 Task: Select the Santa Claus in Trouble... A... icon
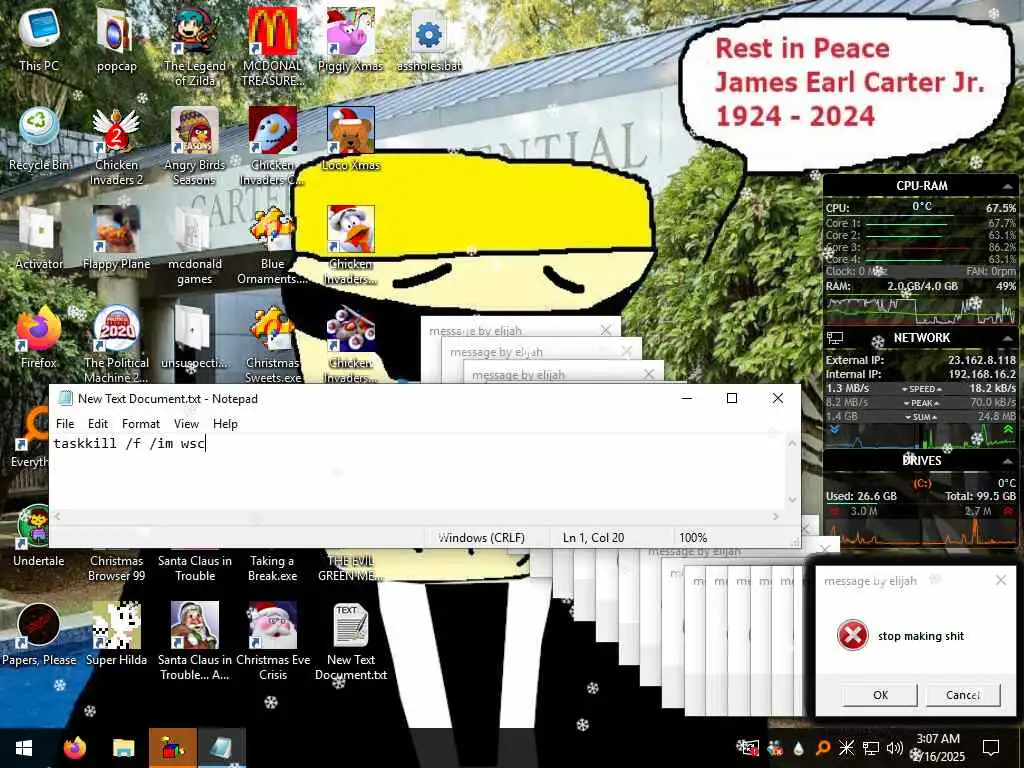coord(195,640)
